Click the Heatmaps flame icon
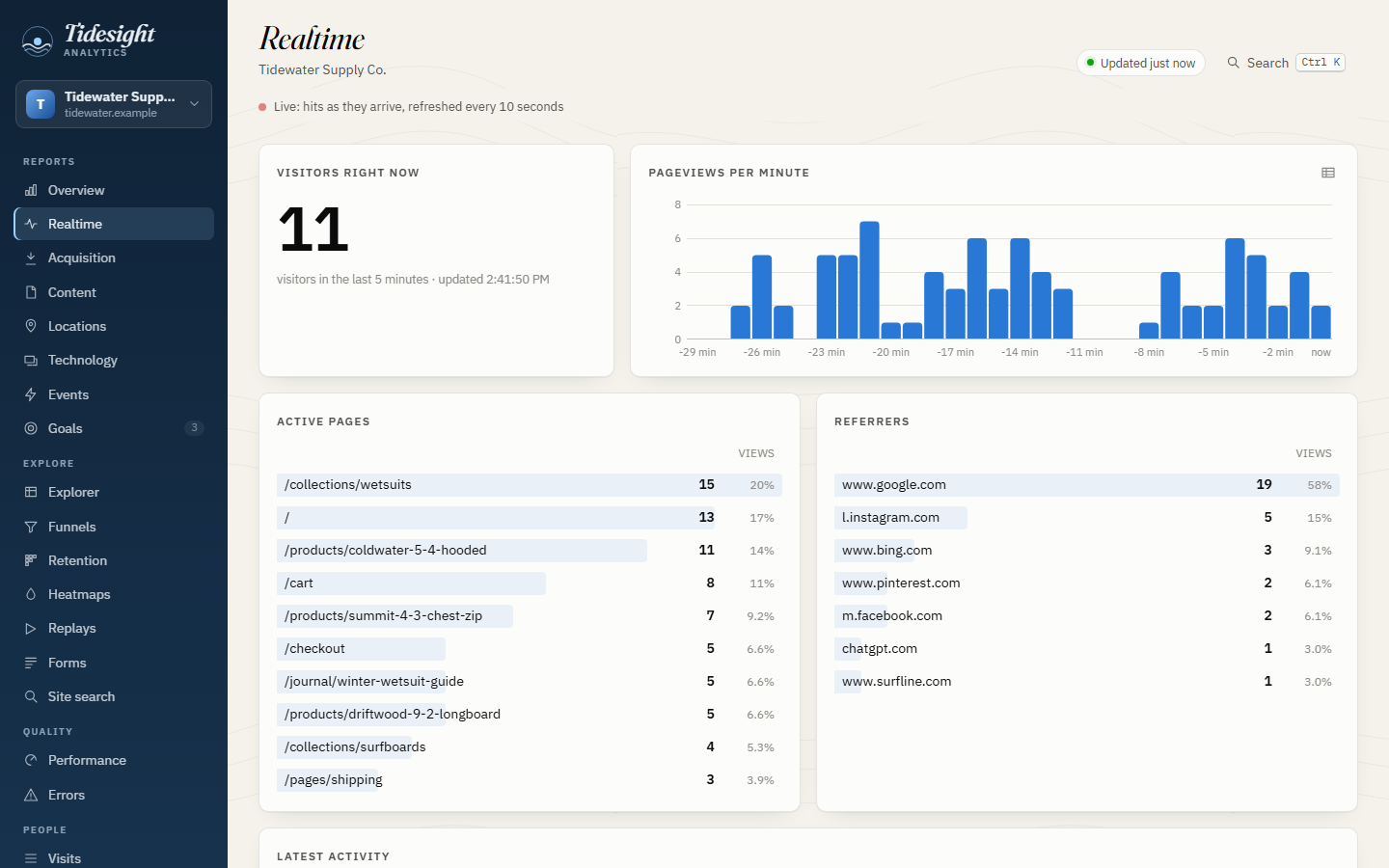This screenshot has width=1389, height=868. 31,594
